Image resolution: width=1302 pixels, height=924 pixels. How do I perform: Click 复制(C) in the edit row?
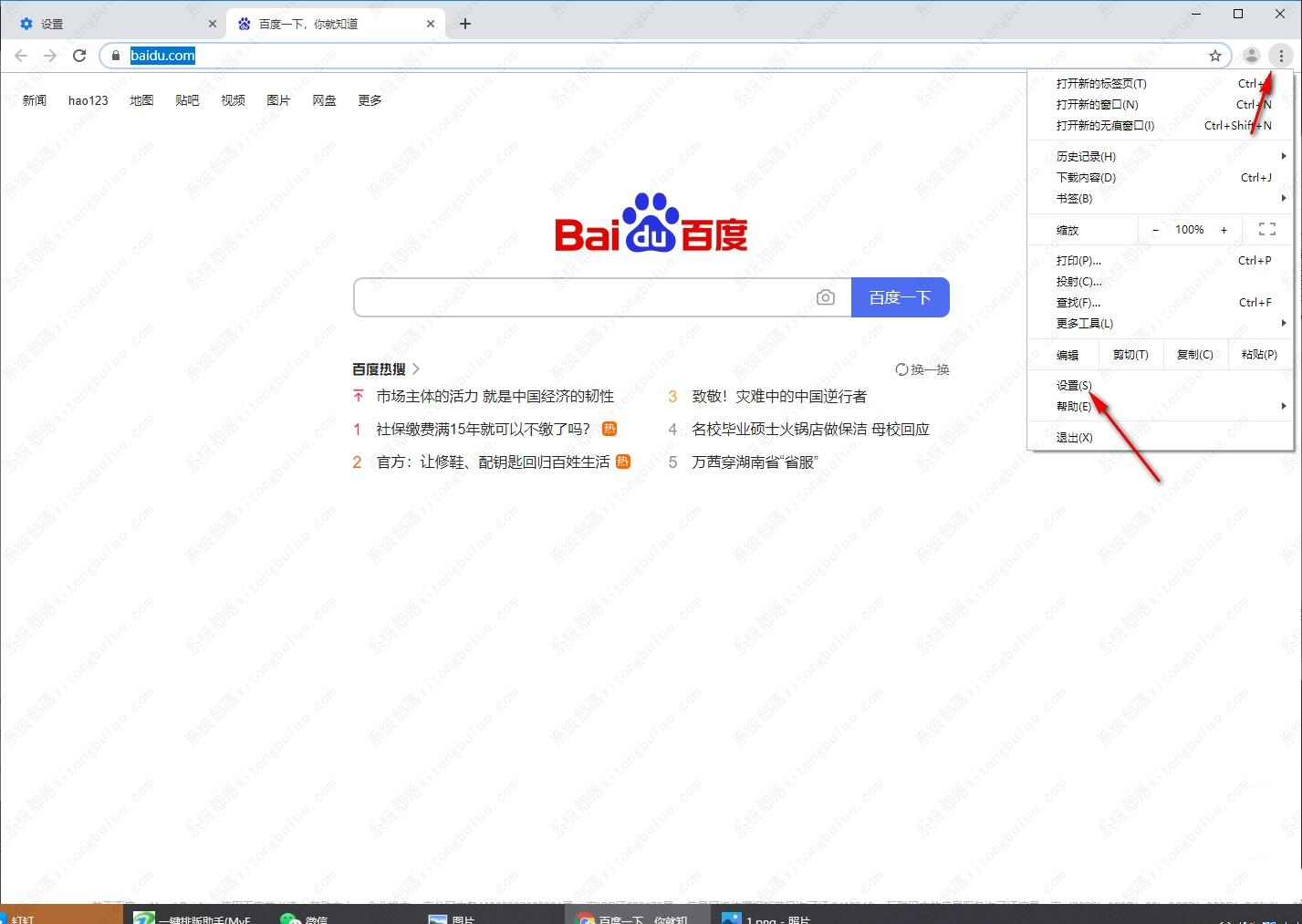click(x=1195, y=355)
